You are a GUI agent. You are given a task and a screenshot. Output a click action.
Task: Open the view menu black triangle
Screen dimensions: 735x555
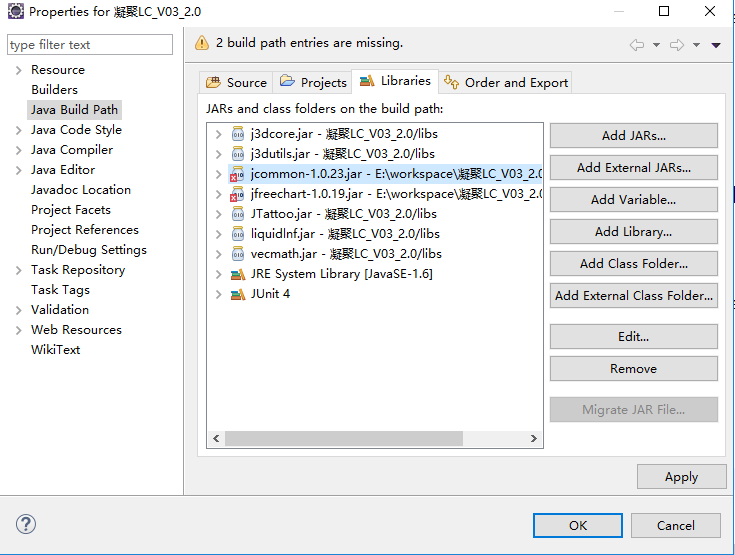pyautogui.click(x=716, y=45)
